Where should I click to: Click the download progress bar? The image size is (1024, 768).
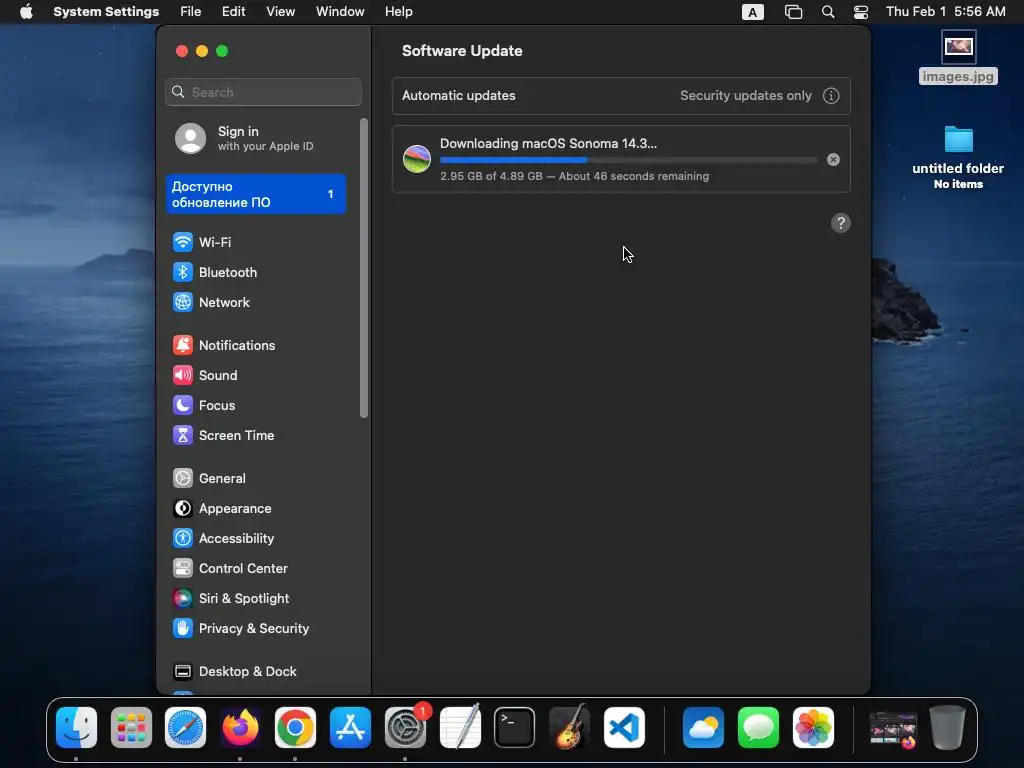(628, 160)
